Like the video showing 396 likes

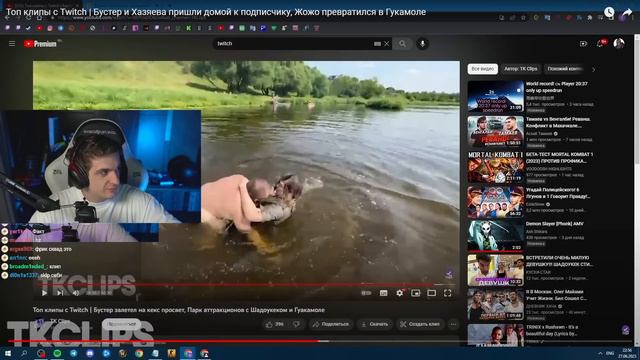(x=275, y=324)
